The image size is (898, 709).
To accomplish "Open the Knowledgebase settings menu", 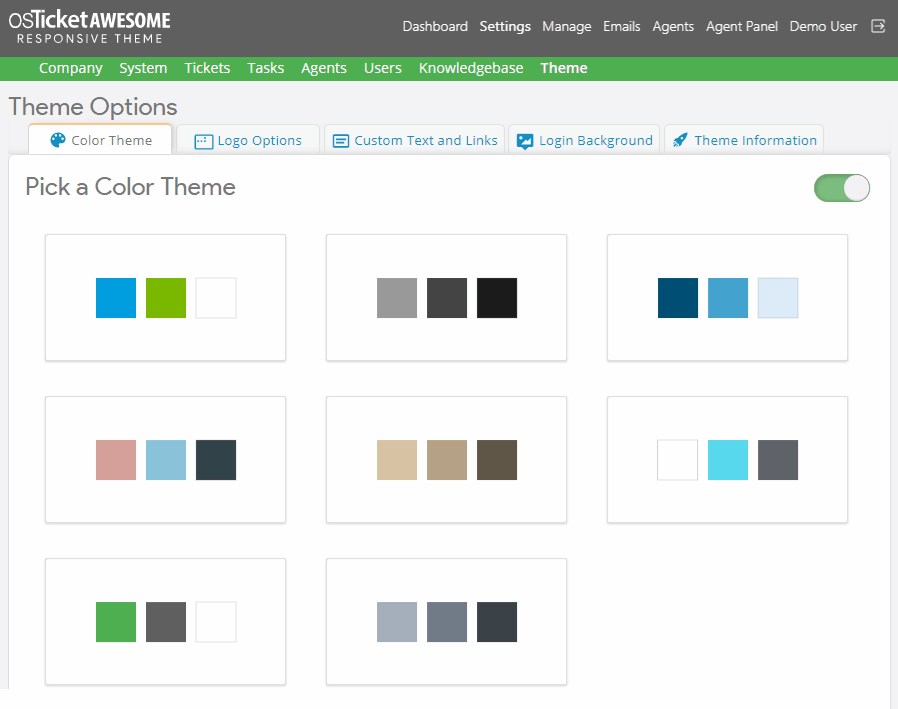I will pyautogui.click(x=471, y=68).
